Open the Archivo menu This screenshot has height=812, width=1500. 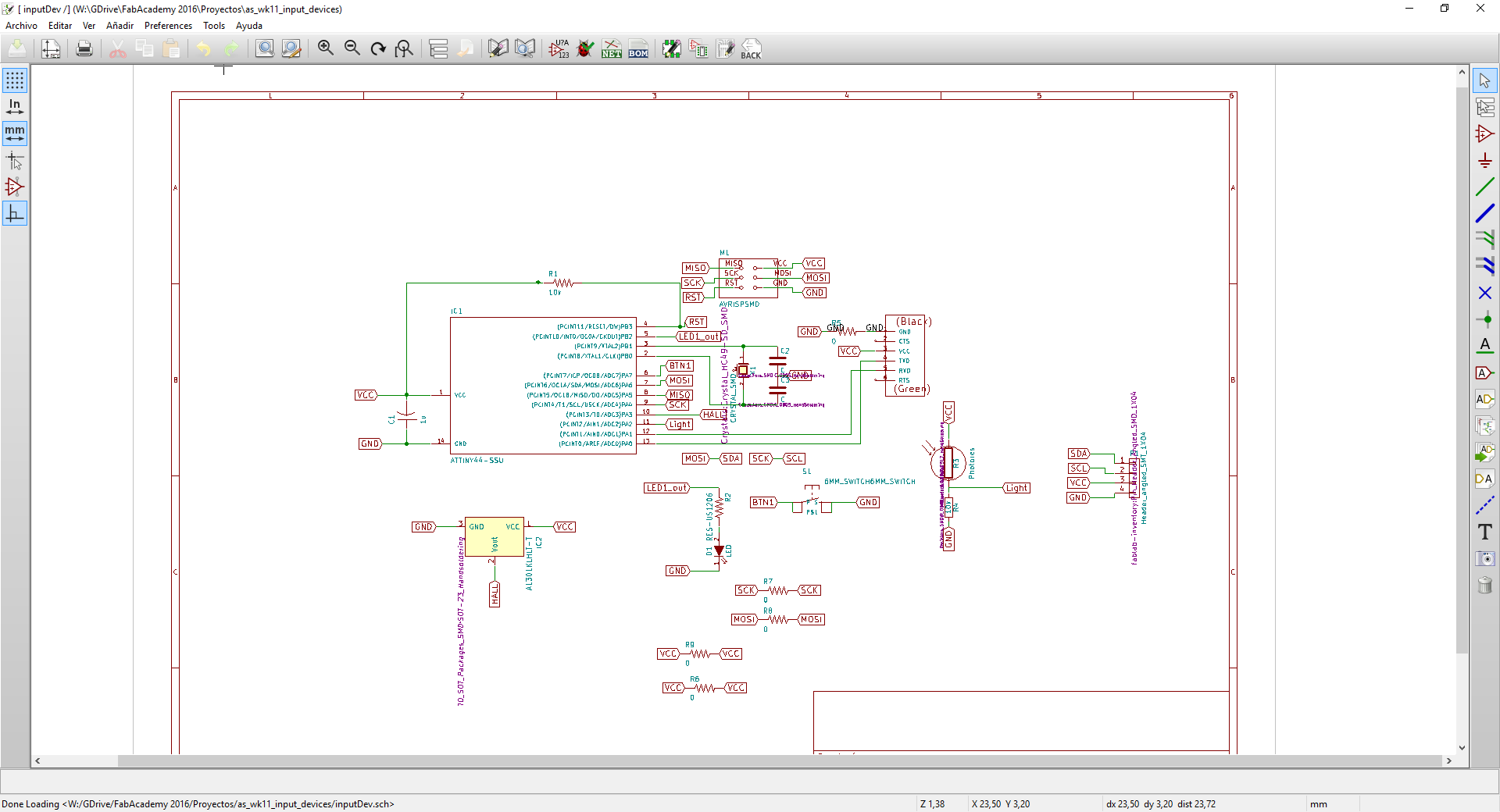[x=22, y=26]
